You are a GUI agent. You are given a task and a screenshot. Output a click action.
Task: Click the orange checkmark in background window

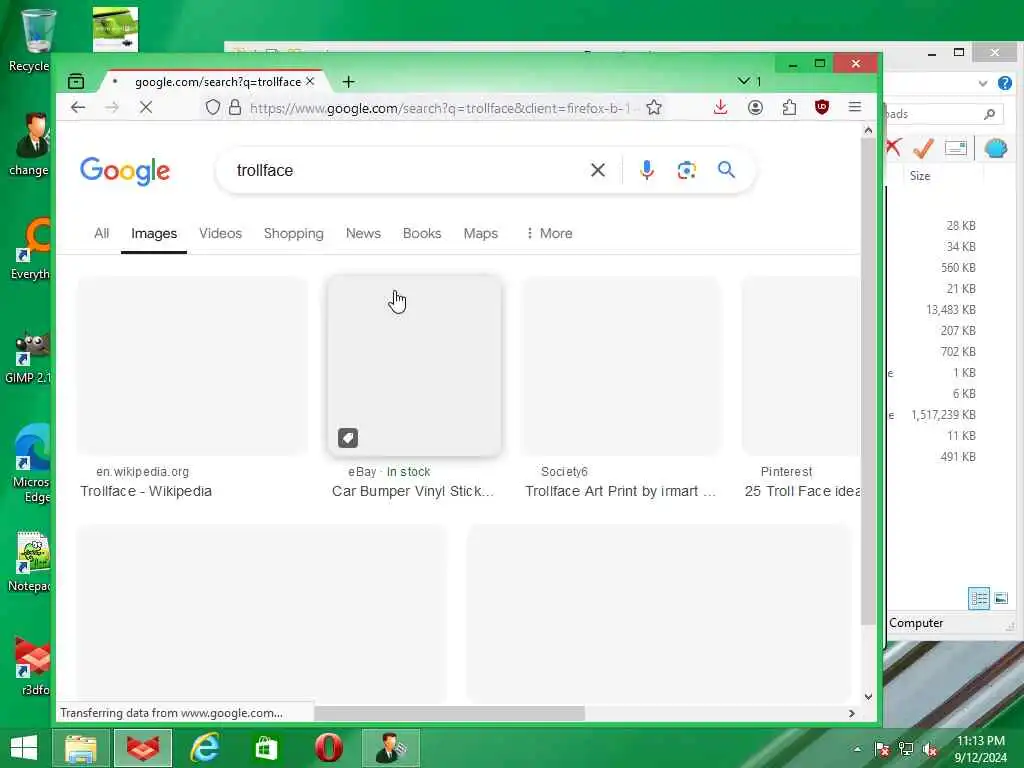click(923, 148)
